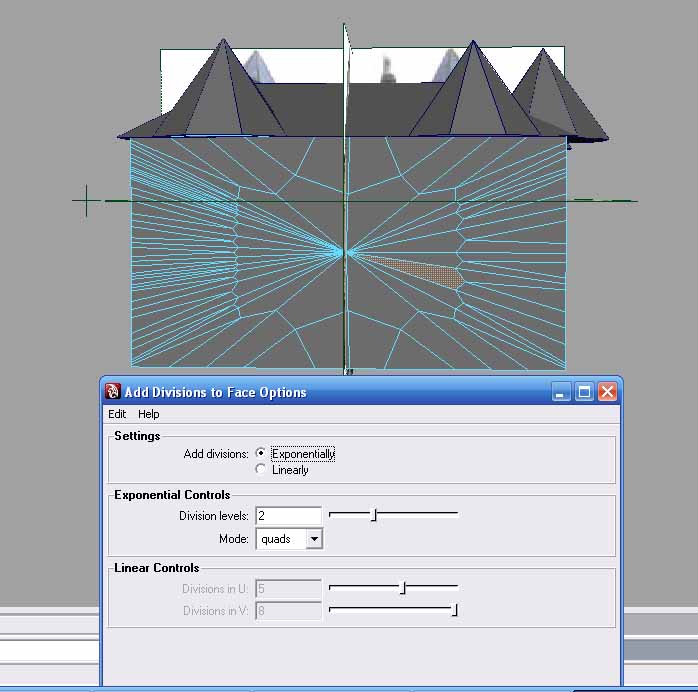
Task: Click the Exponential Controls section label
Action: click(172, 495)
